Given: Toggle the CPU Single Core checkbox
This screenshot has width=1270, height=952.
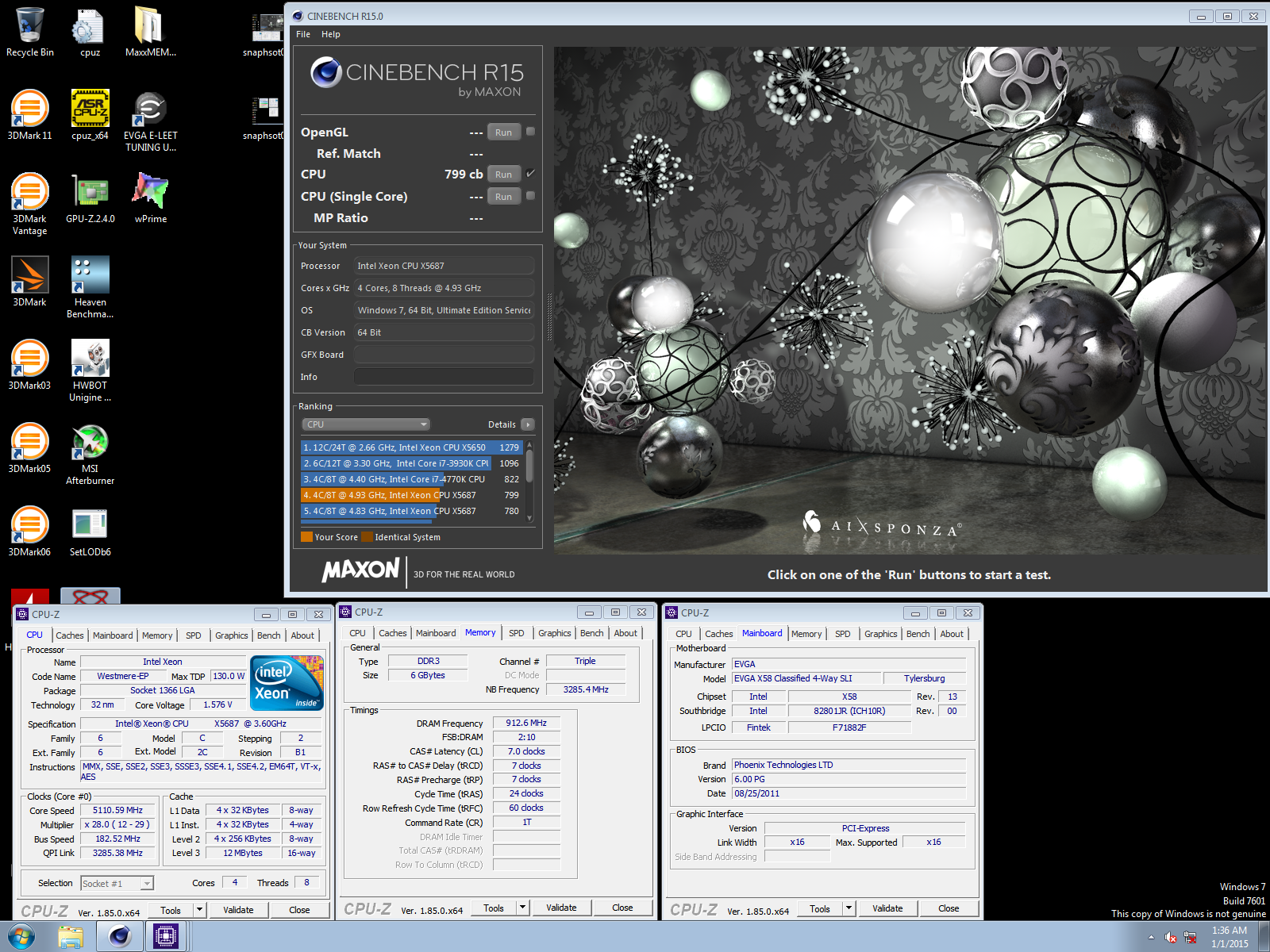Looking at the screenshot, I should tap(530, 196).
